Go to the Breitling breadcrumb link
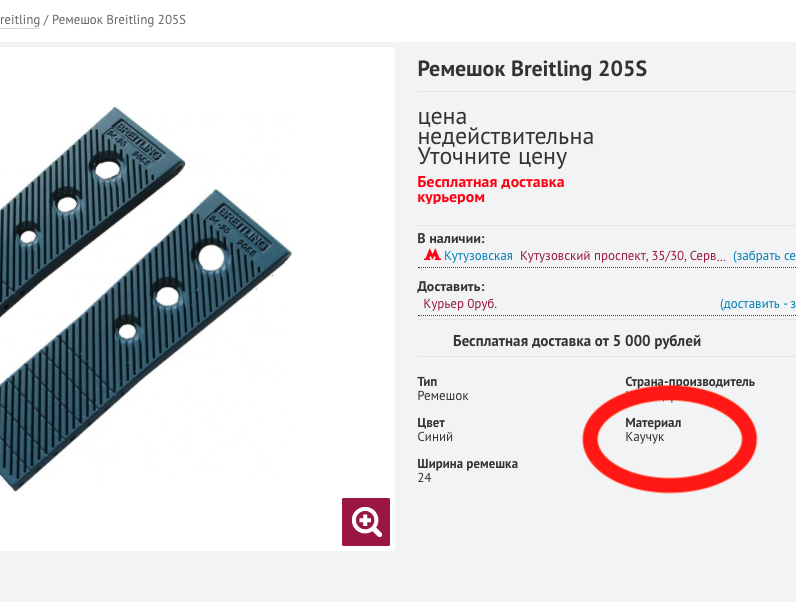This screenshot has height=602, width=796. (20, 20)
